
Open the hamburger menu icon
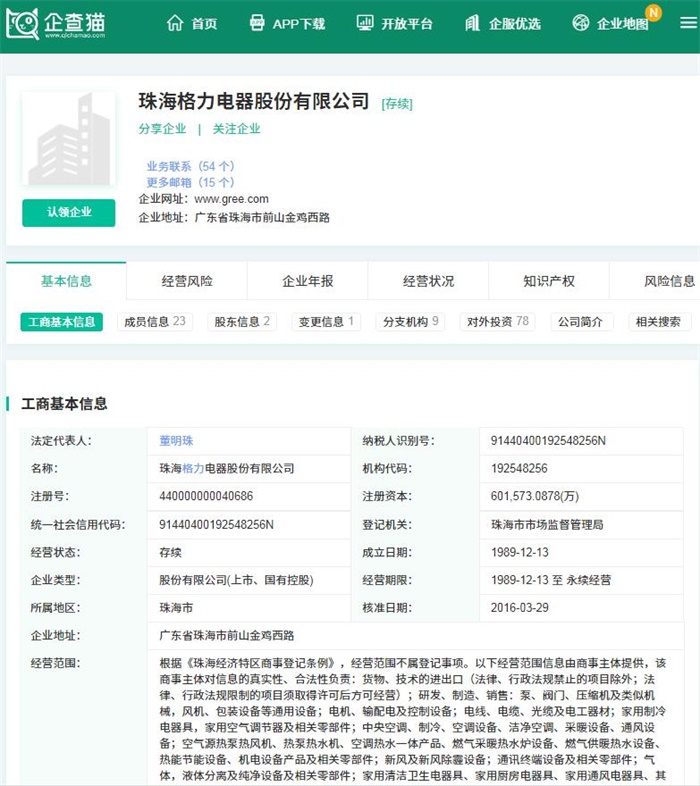point(688,23)
